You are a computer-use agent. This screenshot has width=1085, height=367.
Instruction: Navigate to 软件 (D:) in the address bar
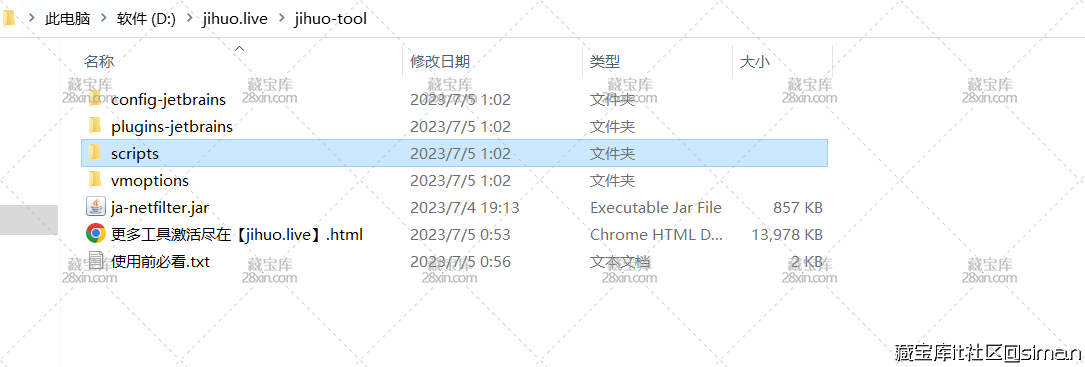click(x=146, y=19)
